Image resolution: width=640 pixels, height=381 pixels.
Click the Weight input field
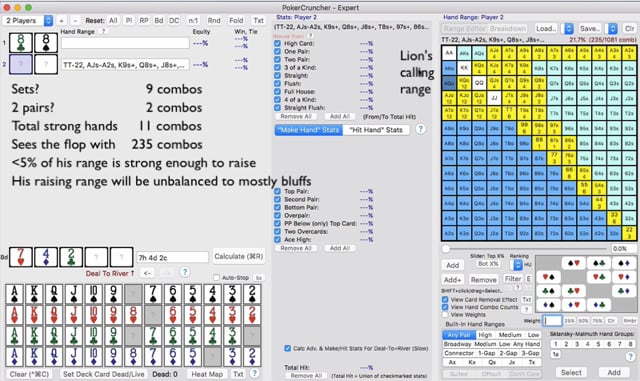[x=553, y=321]
